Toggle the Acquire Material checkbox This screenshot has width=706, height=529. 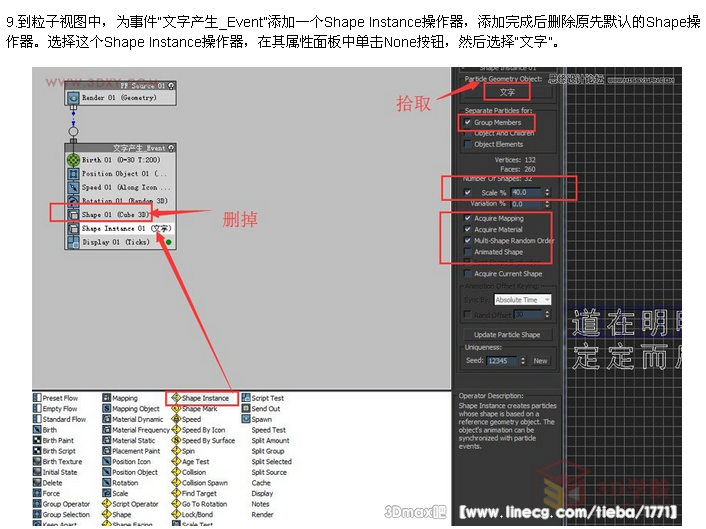tap(468, 229)
